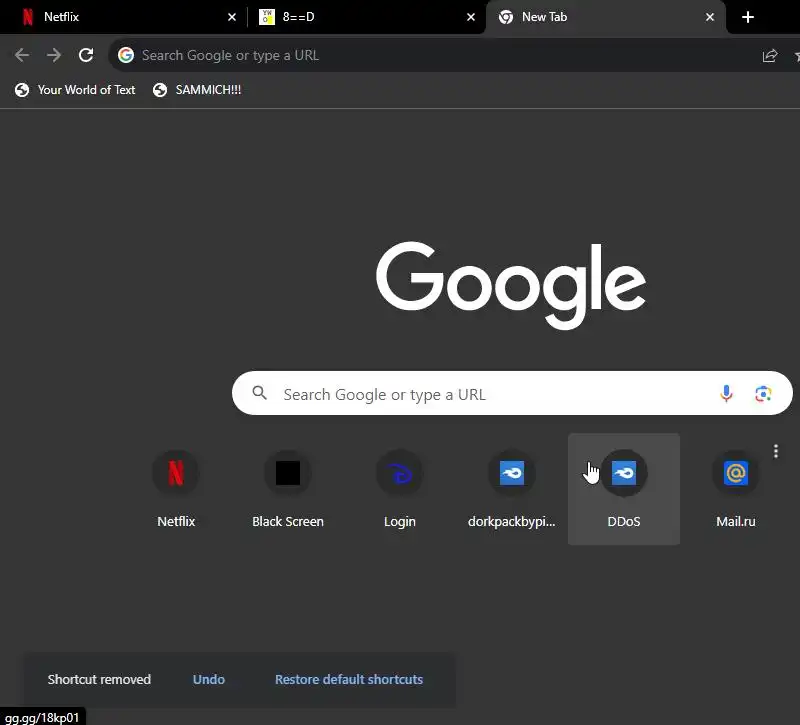Click the Google icon in address bar
This screenshot has width=800, height=725.
point(126,55)
